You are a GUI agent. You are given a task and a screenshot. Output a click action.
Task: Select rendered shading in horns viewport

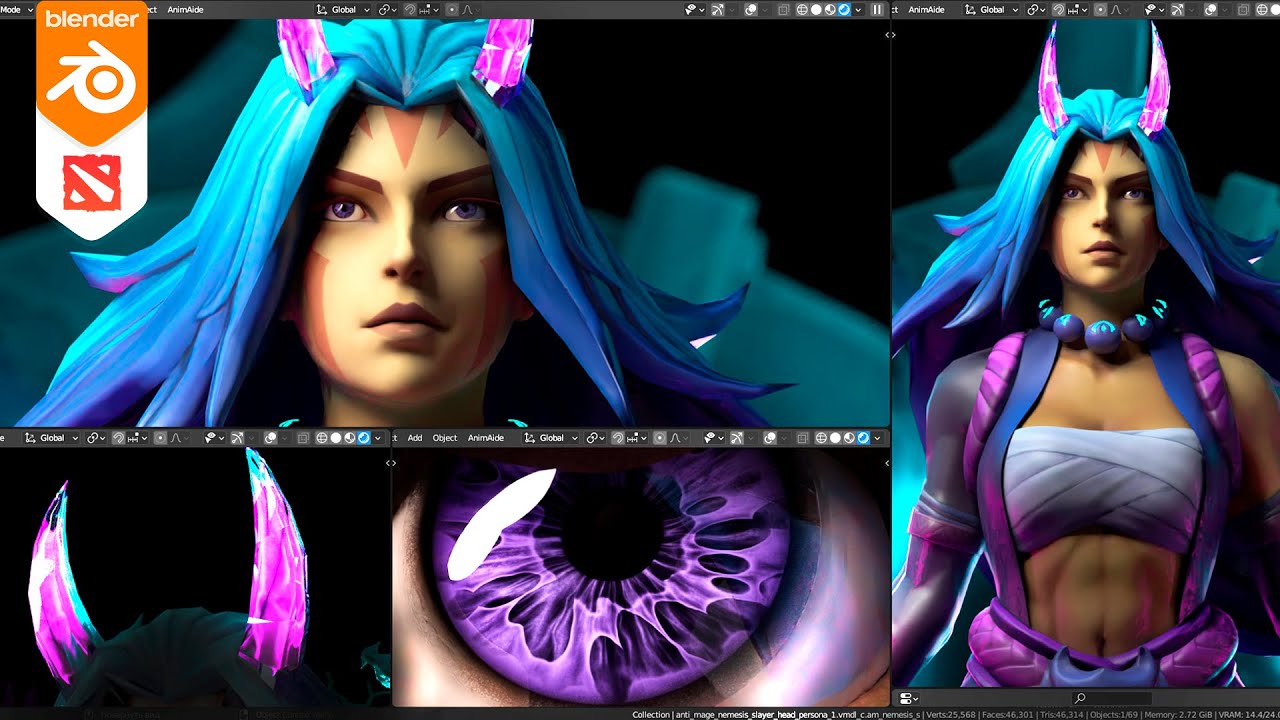(x=363, y=438)
